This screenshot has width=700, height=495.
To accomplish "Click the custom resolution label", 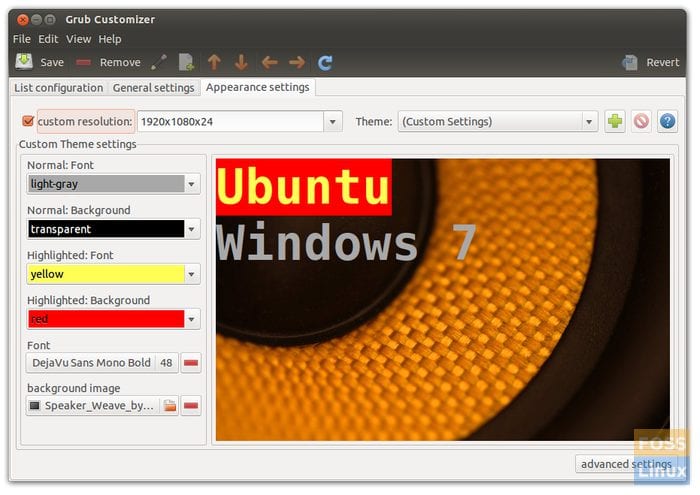I will click(85, 121).
